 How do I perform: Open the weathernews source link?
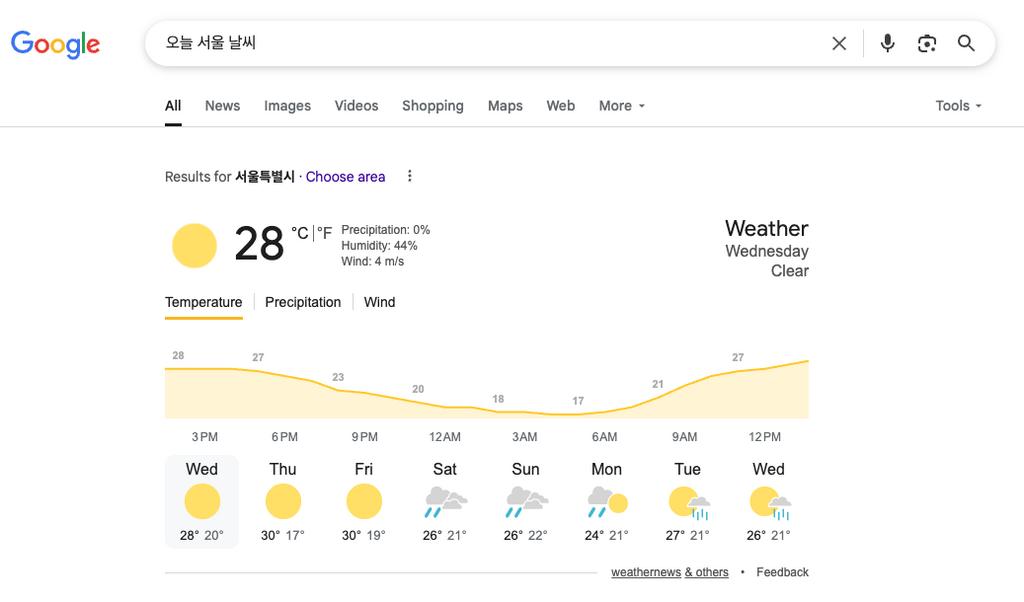click(646, 572)
